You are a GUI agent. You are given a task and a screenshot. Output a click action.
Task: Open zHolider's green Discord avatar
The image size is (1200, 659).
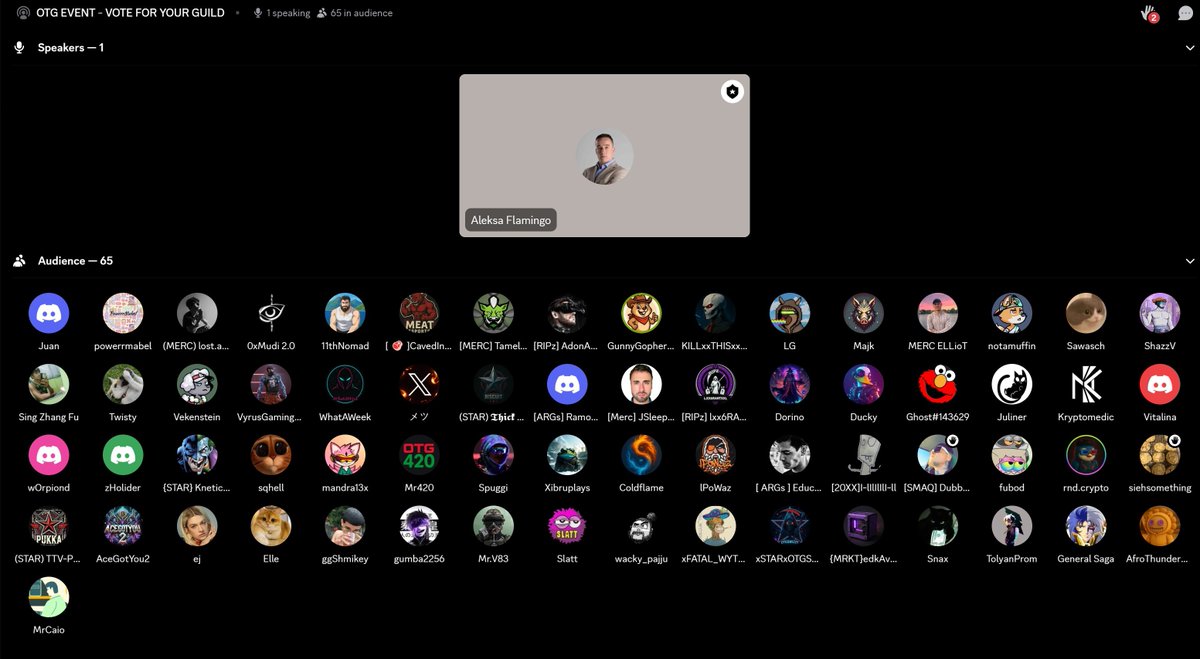123,455
